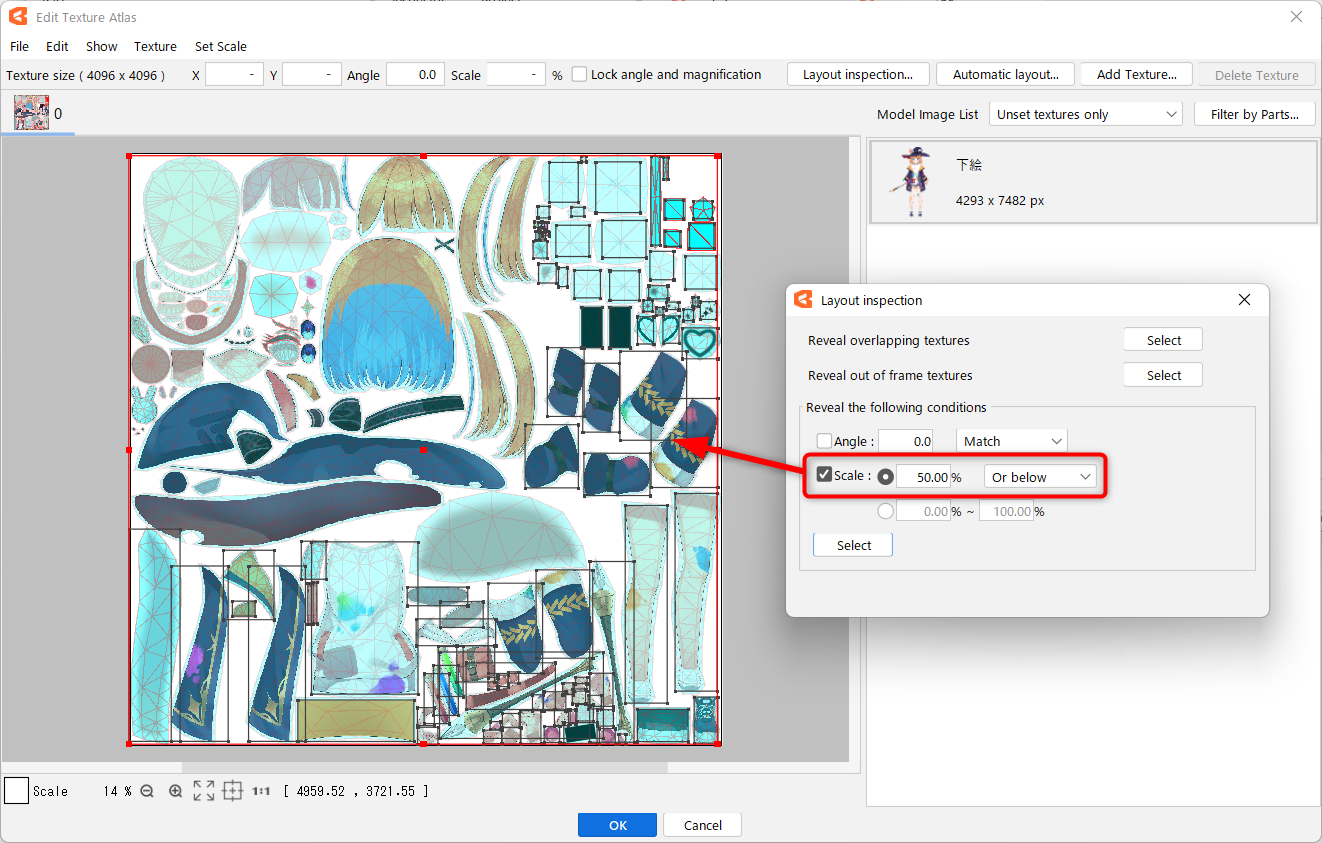Image resolution: width=1322 pixels, height=843 pixels.
Task: Click the zoom in magnifier icon
Action: tap(175, 791)
